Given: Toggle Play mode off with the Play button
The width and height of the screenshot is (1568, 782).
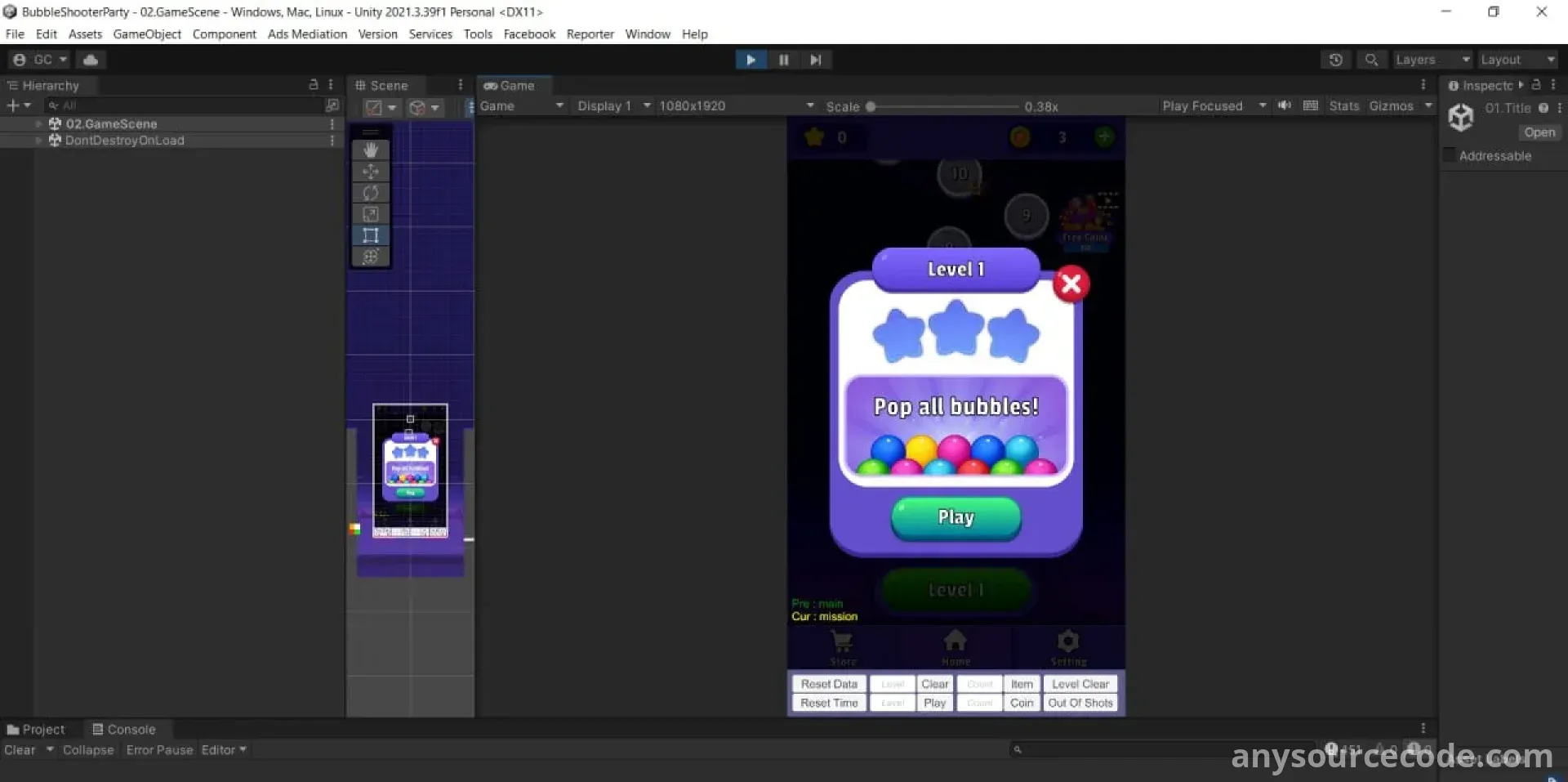Looking at the screenshot, I should point(750,60).
